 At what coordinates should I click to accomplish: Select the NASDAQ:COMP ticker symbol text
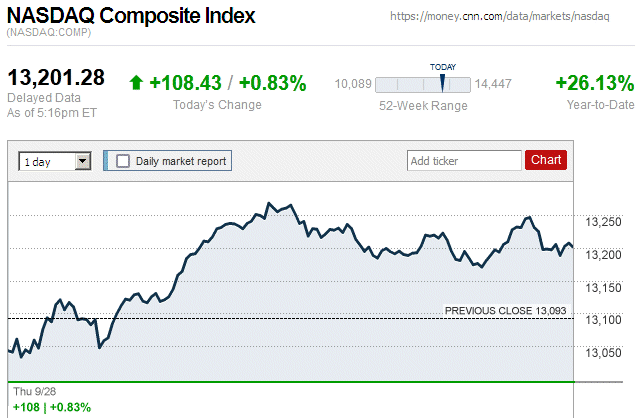[x=48, y=34]
